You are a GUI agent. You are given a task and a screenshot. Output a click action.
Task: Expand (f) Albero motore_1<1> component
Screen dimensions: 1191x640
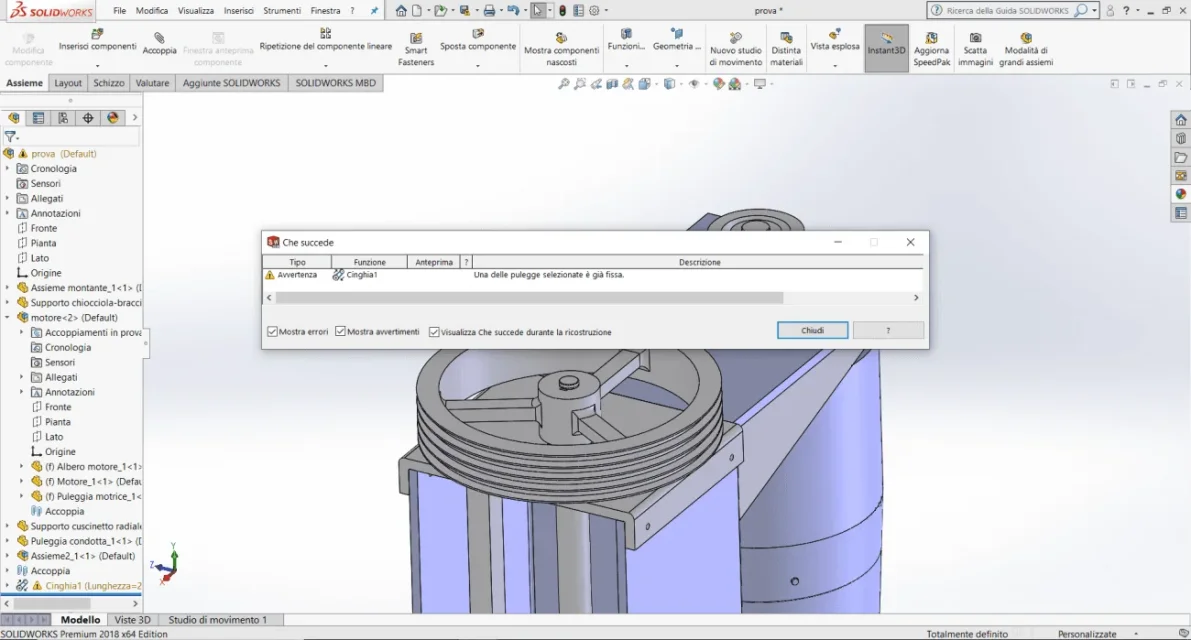pyautogui.click(x=21, y=466)
